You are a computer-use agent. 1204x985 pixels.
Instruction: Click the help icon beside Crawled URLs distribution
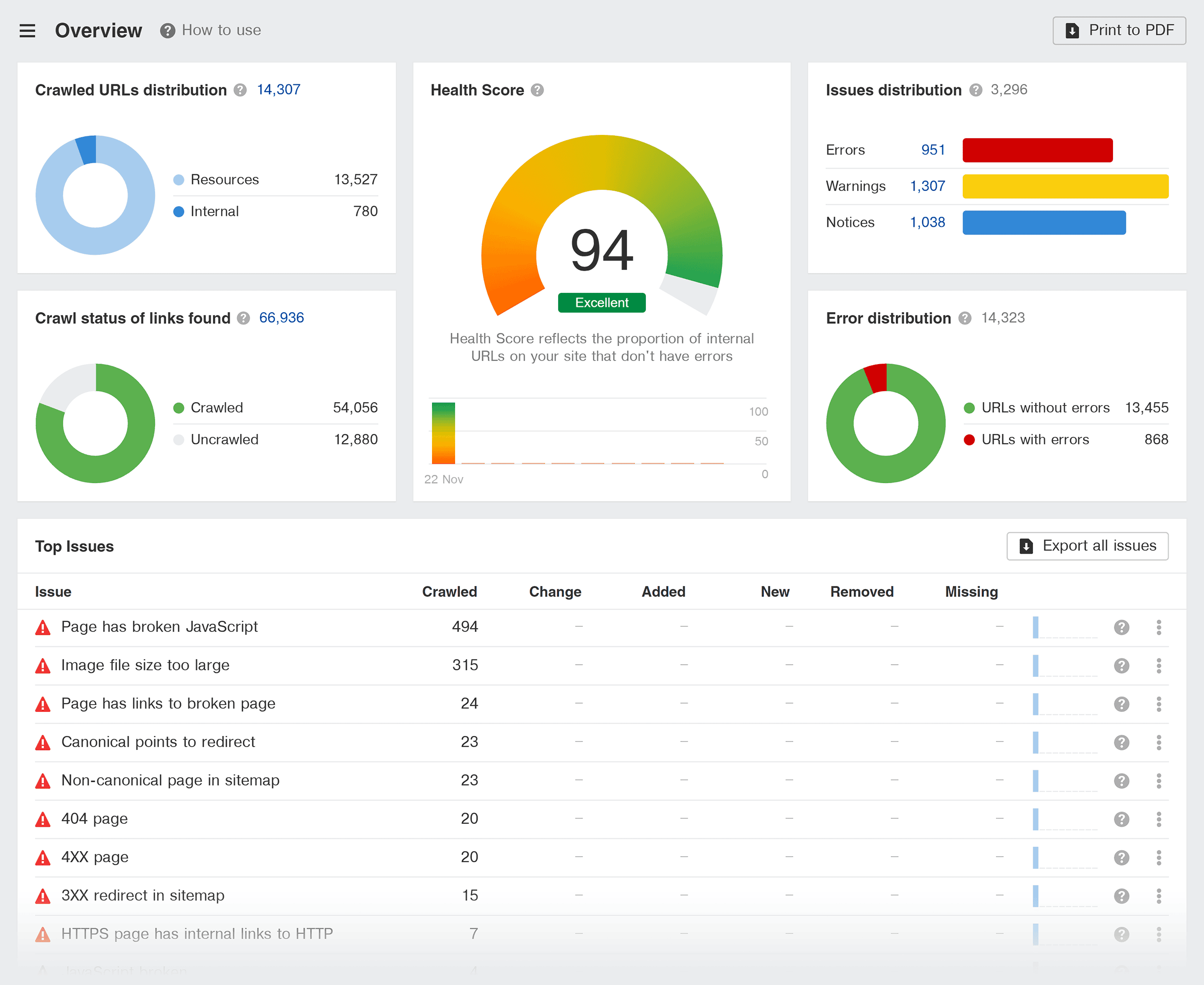(x=241, y=89)
